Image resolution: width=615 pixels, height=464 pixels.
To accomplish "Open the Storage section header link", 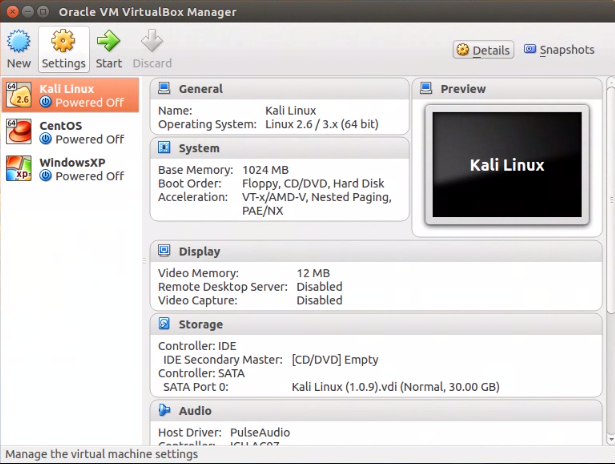I will click(x=200, y=324).
